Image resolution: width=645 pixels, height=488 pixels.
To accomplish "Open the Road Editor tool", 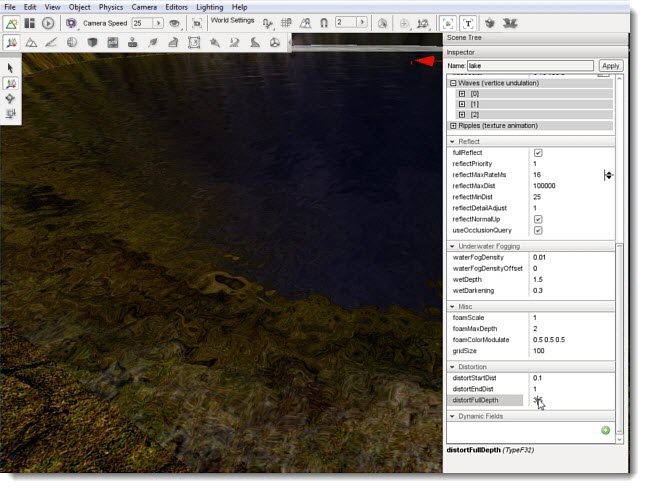I will pyautogui.click(x=255, y=42).
